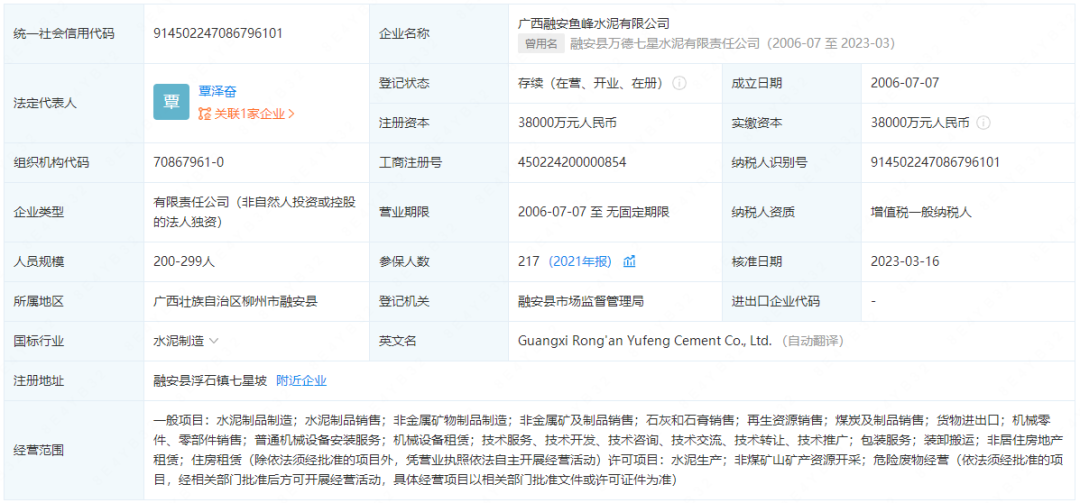Click taxpayer ID value under 纳税人识别号
This screenshot has height=503, width=1080.
[x=935, y=163]
